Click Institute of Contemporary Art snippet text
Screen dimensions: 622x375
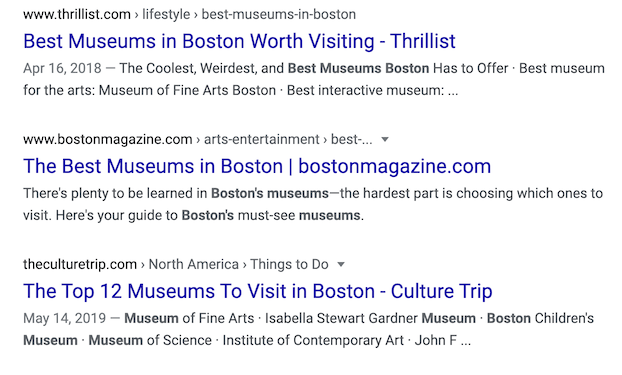click(313, 340)
